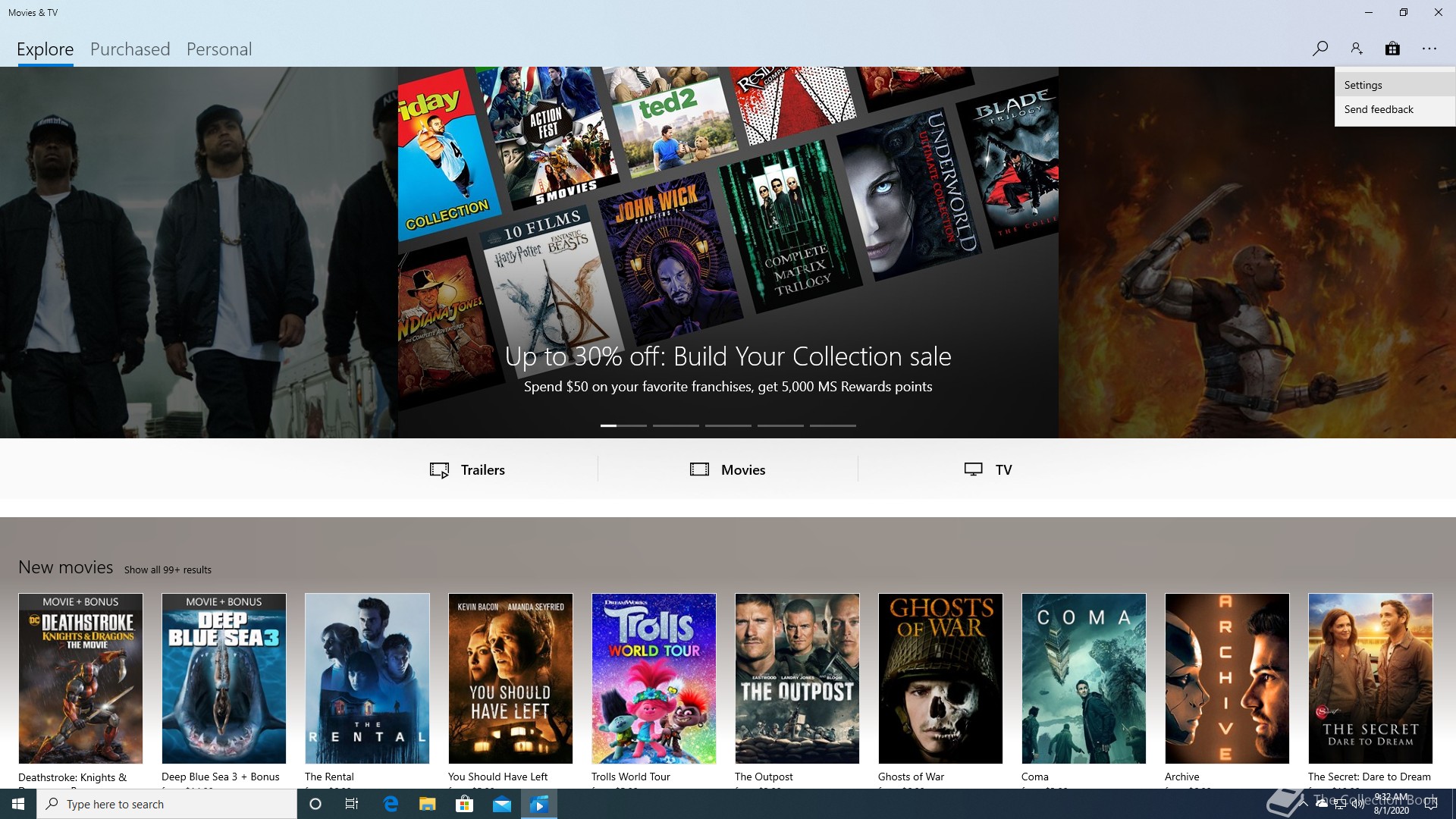Click the New movies section heading

pos(66,567)
